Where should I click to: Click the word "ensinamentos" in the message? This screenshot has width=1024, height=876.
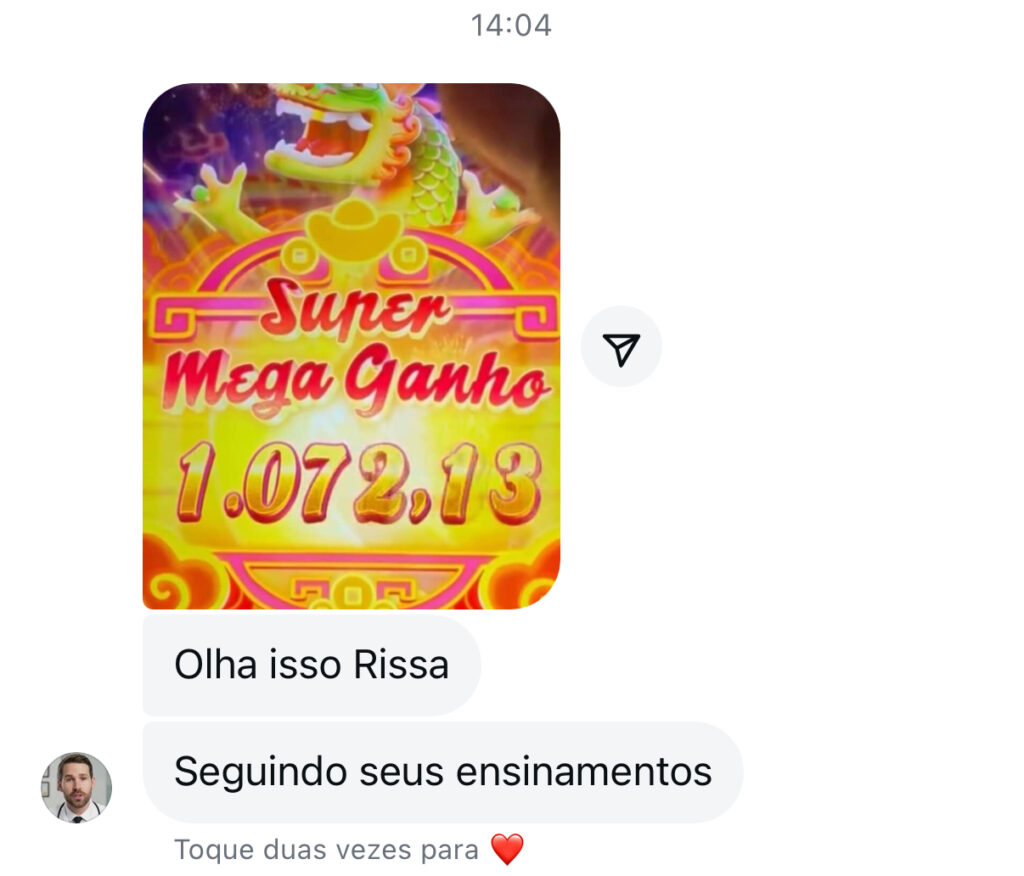(584, 772)
